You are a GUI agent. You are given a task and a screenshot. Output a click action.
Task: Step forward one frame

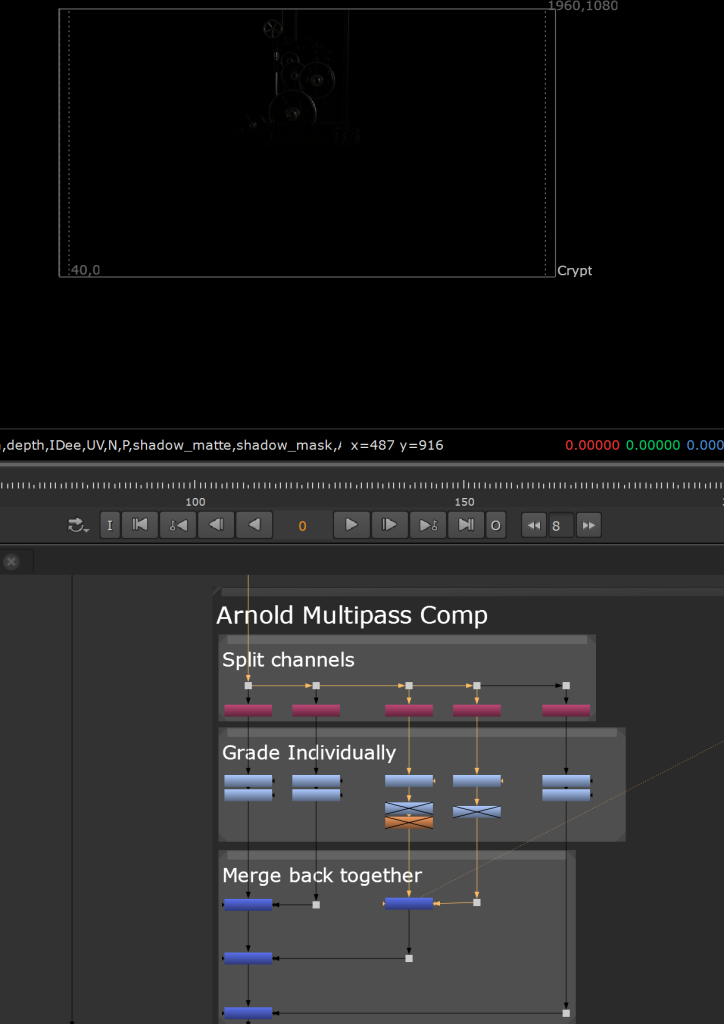(389, 526)
